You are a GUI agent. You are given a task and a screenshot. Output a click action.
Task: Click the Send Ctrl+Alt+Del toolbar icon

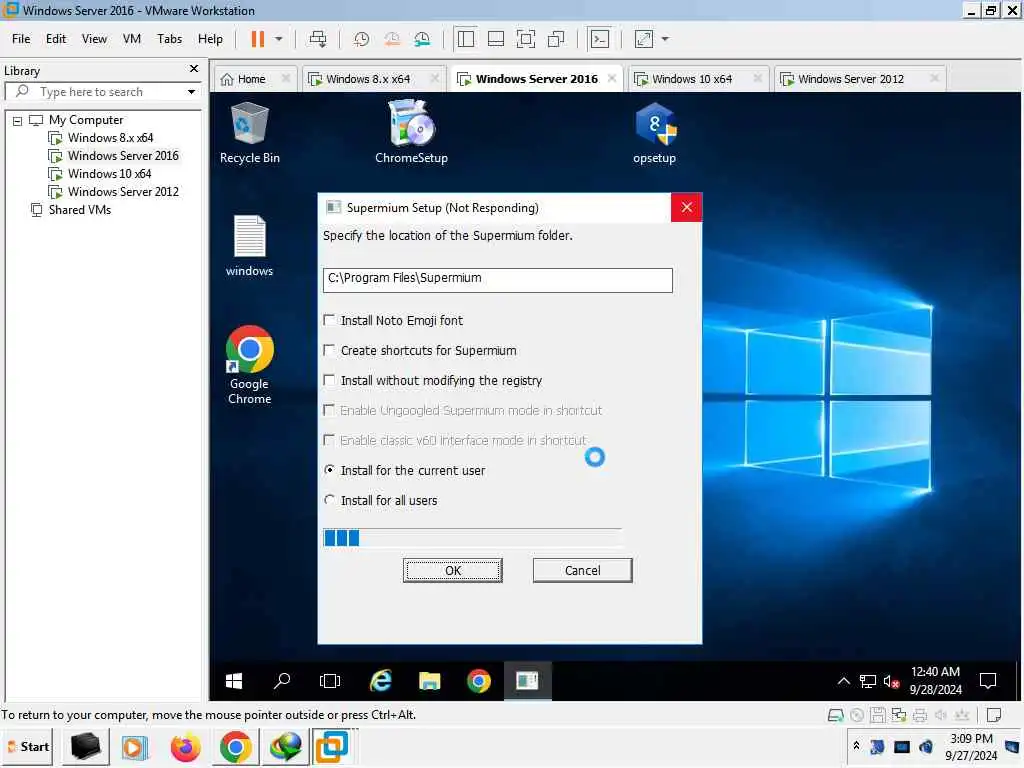[x=318, y=39]
